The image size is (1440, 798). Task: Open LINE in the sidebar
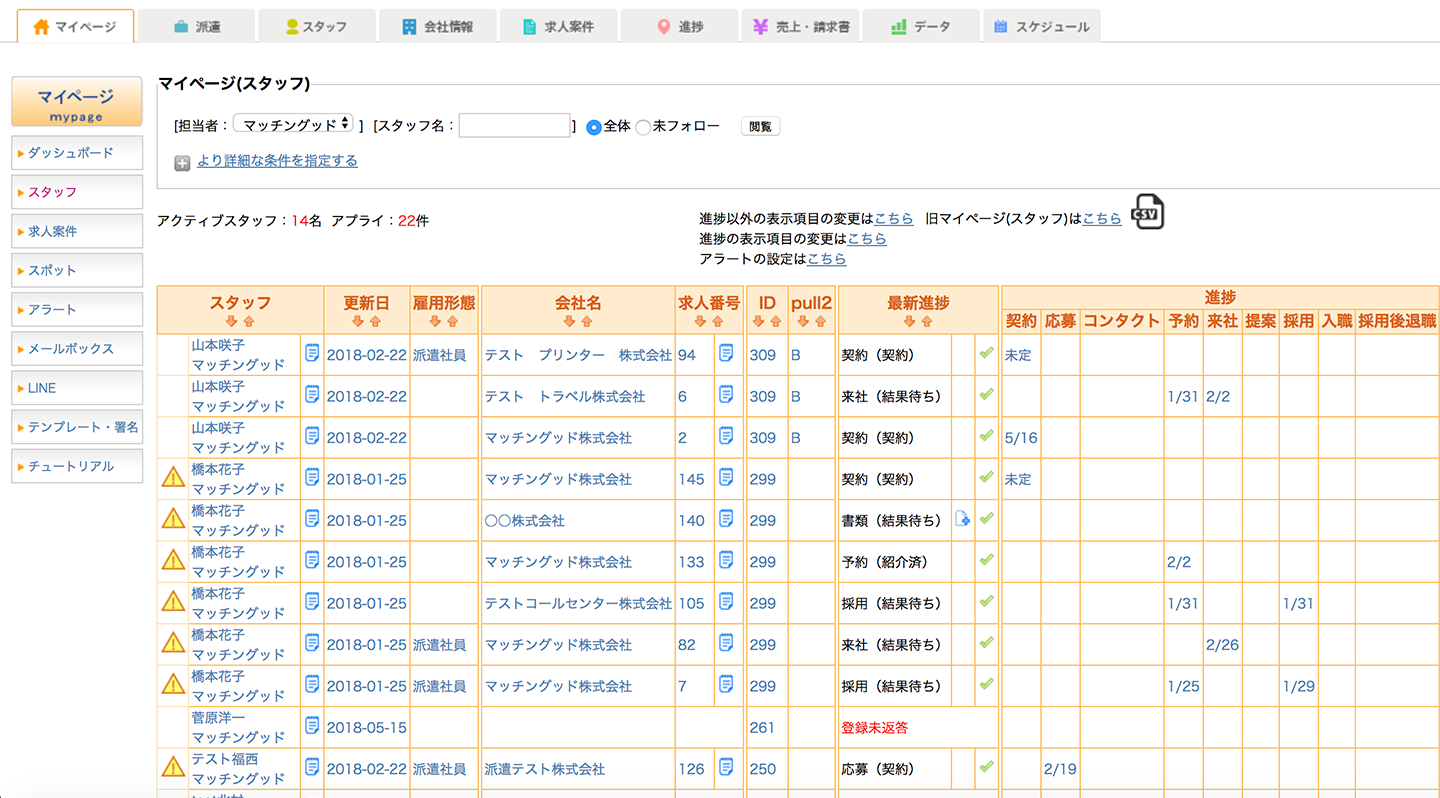(x=77, y=388)
